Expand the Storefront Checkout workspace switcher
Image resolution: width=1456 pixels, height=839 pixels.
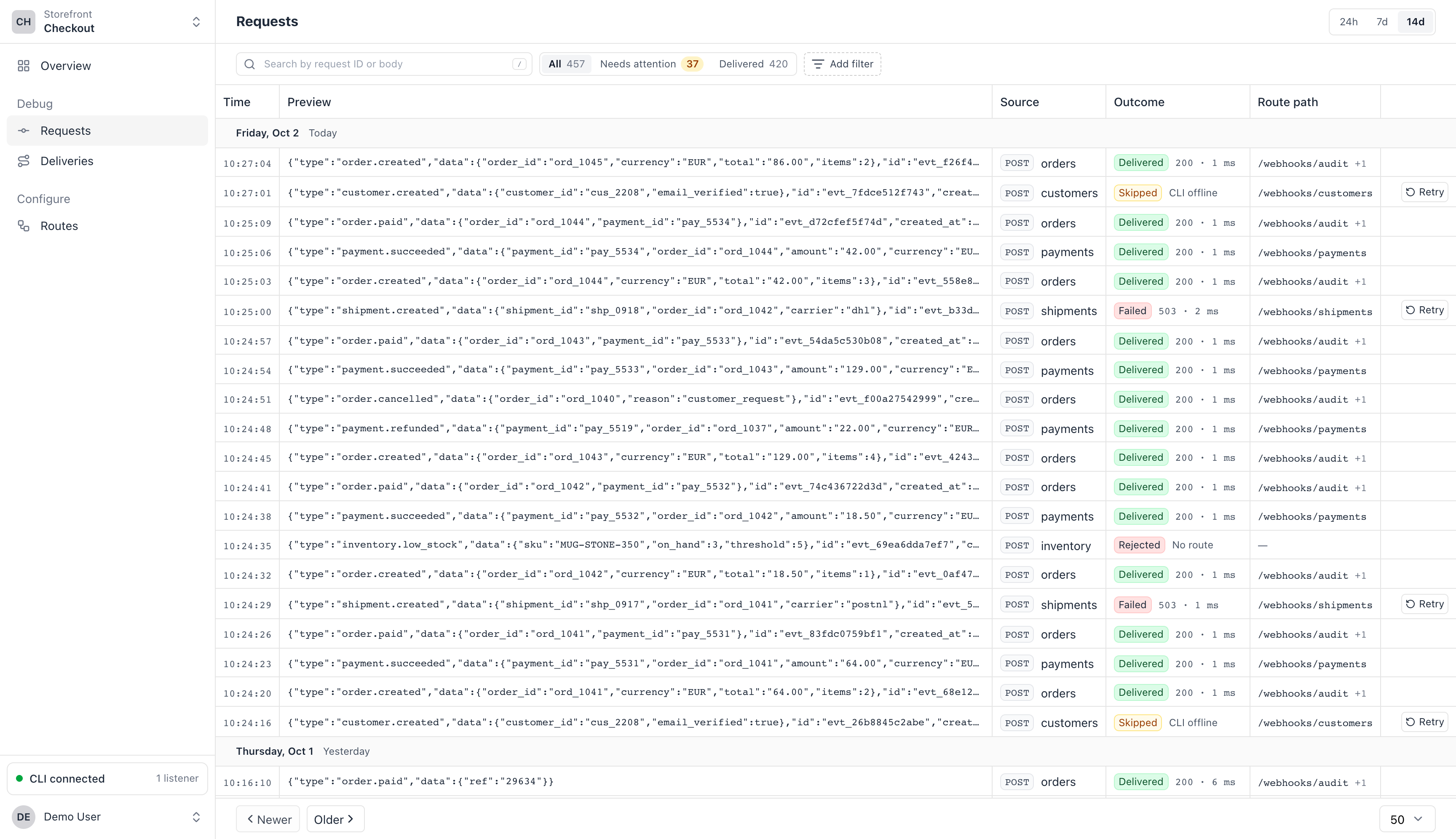pyautogui.click(x=196, y=22)
